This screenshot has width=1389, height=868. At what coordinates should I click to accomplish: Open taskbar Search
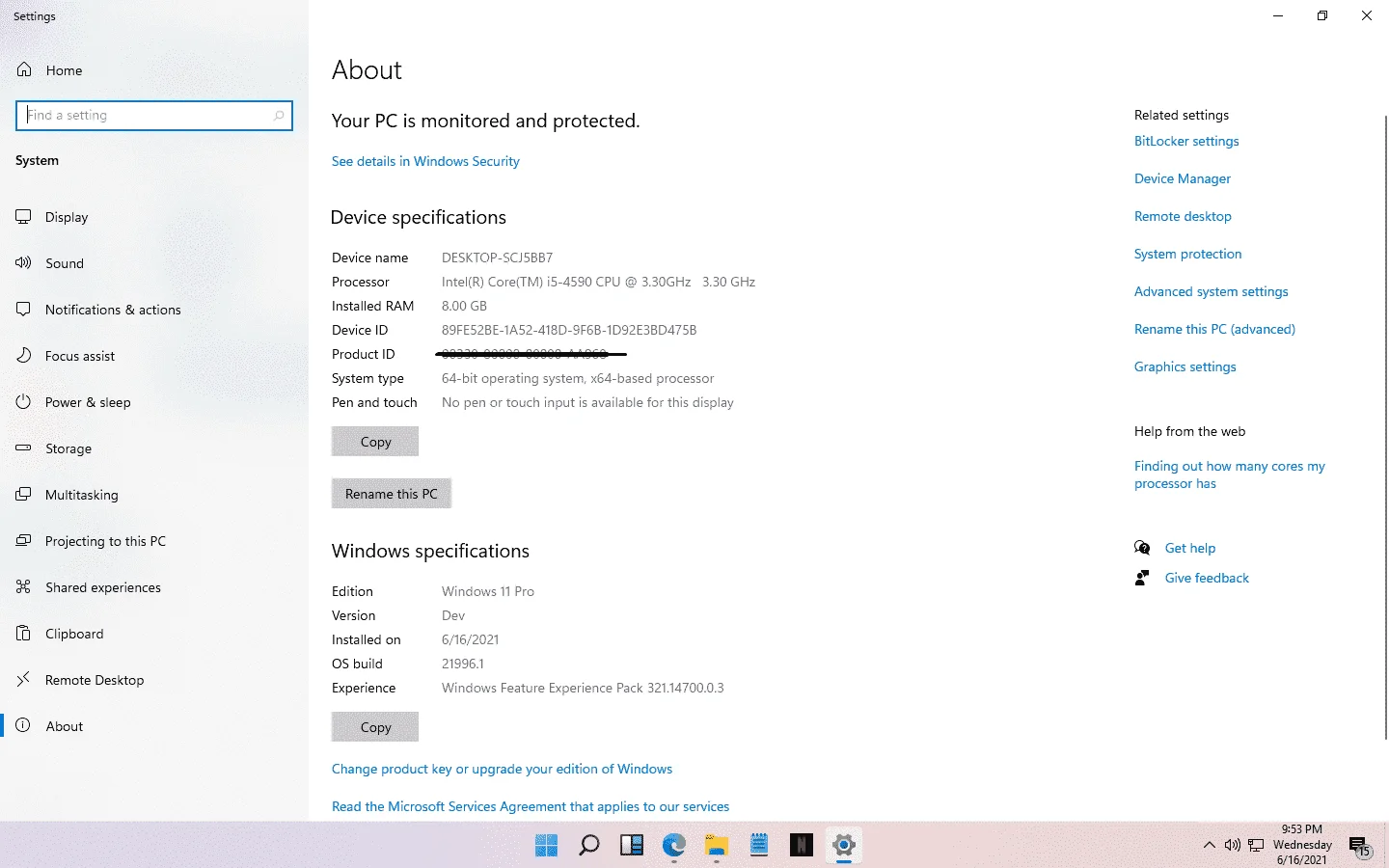pyautogui.click(x=588, y=846)
